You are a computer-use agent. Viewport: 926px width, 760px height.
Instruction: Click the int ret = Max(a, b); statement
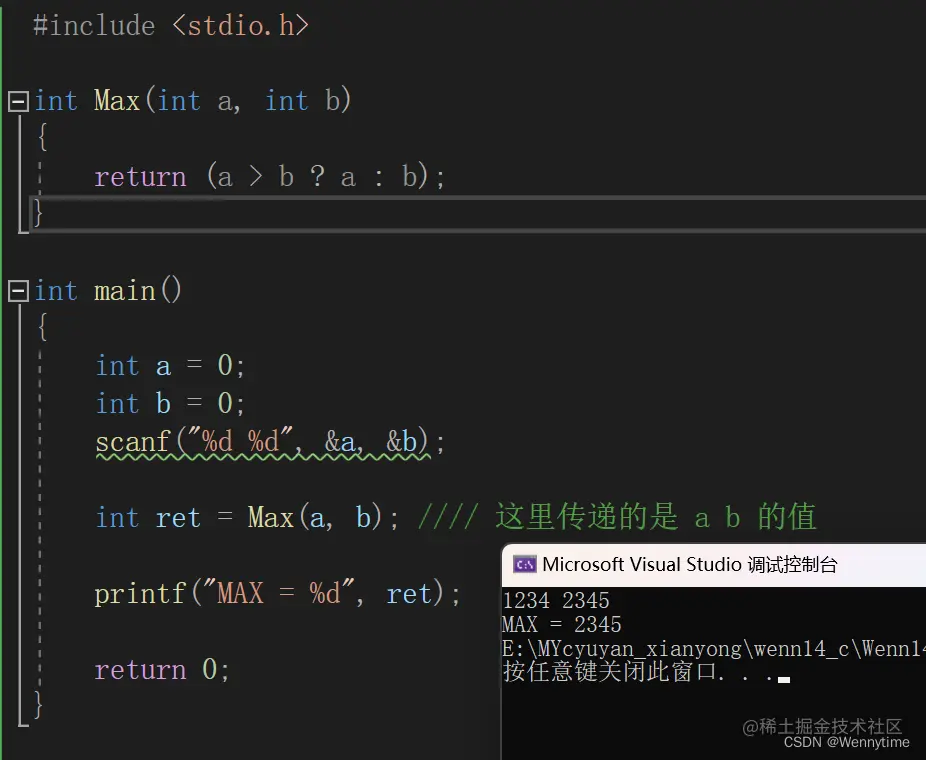pyautogui.click(x=247, y=517)
